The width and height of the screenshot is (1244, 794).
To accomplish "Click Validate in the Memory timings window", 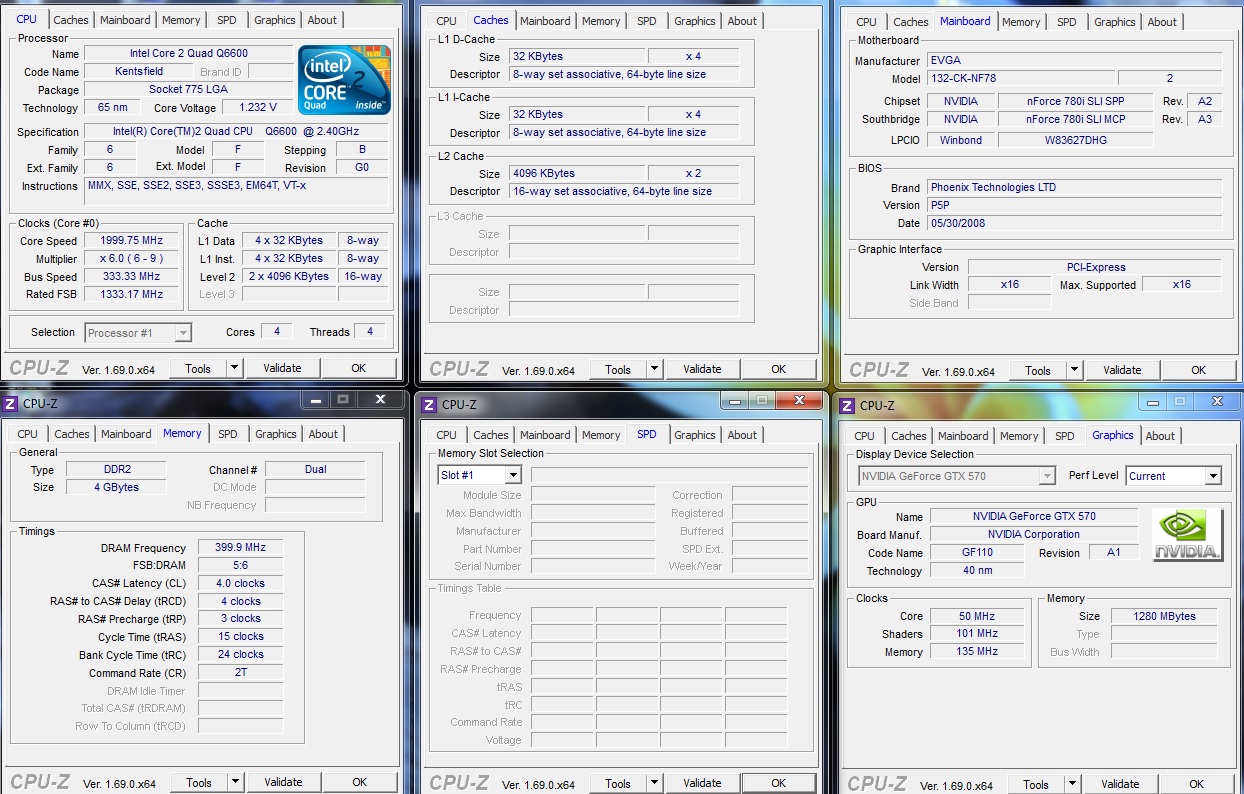I will tap(283, 782).
